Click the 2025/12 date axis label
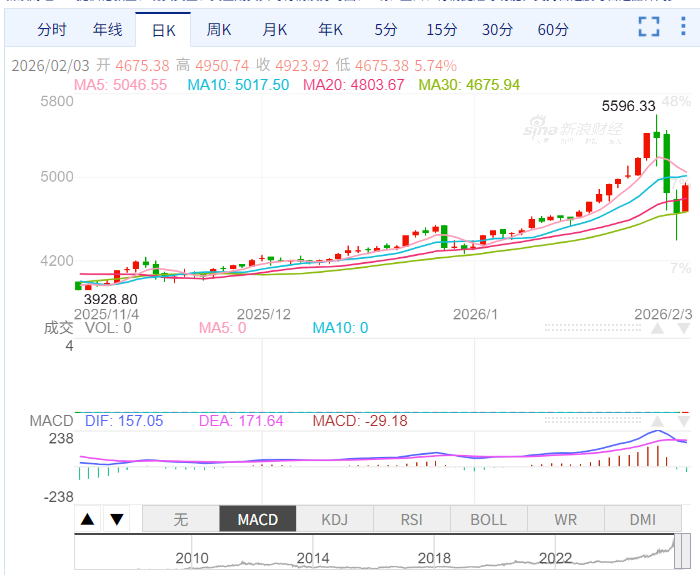Viewport: 700px width, 575px height. pyautogui.click(x=264, y=314)
